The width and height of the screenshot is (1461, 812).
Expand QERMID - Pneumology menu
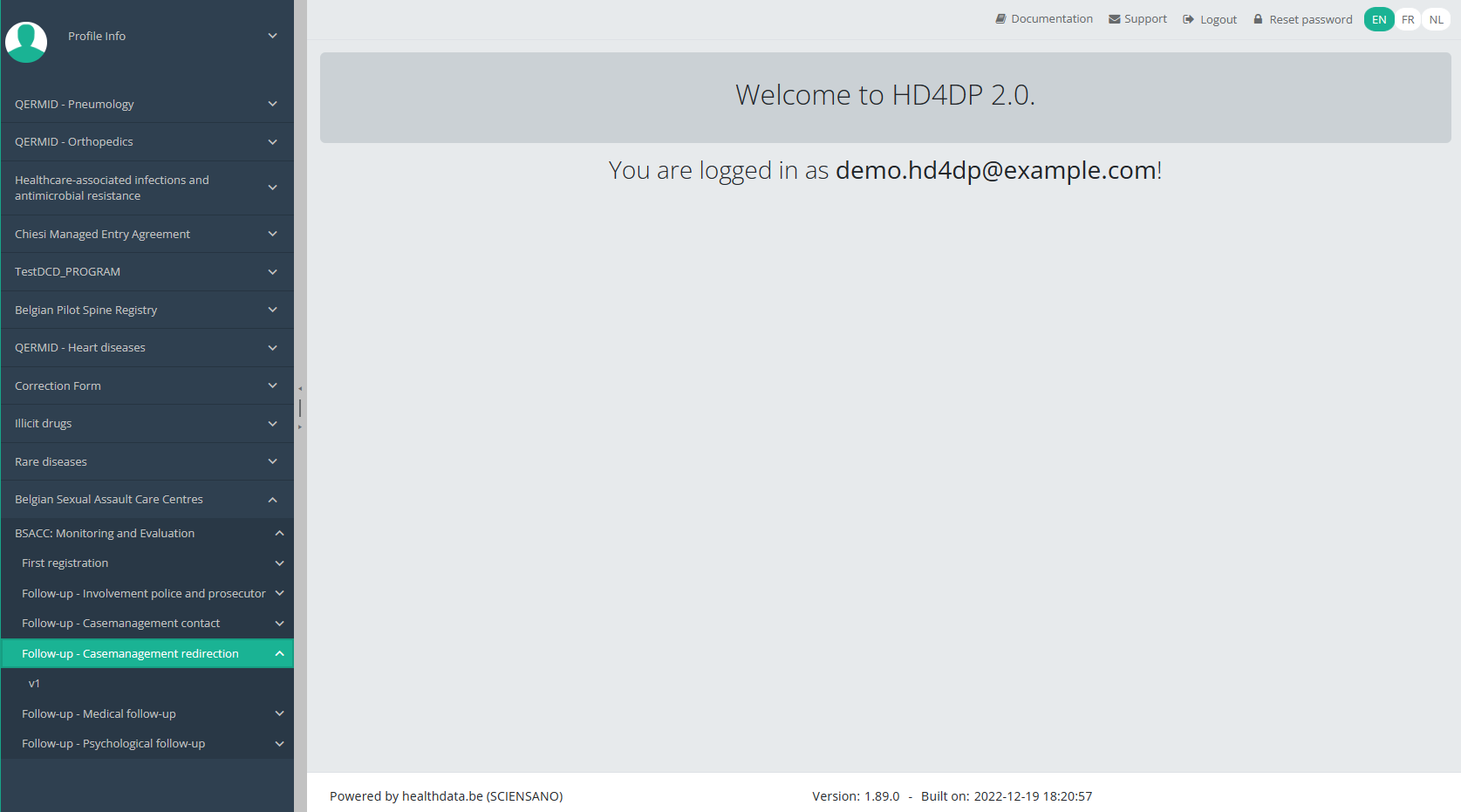point(272,104)
